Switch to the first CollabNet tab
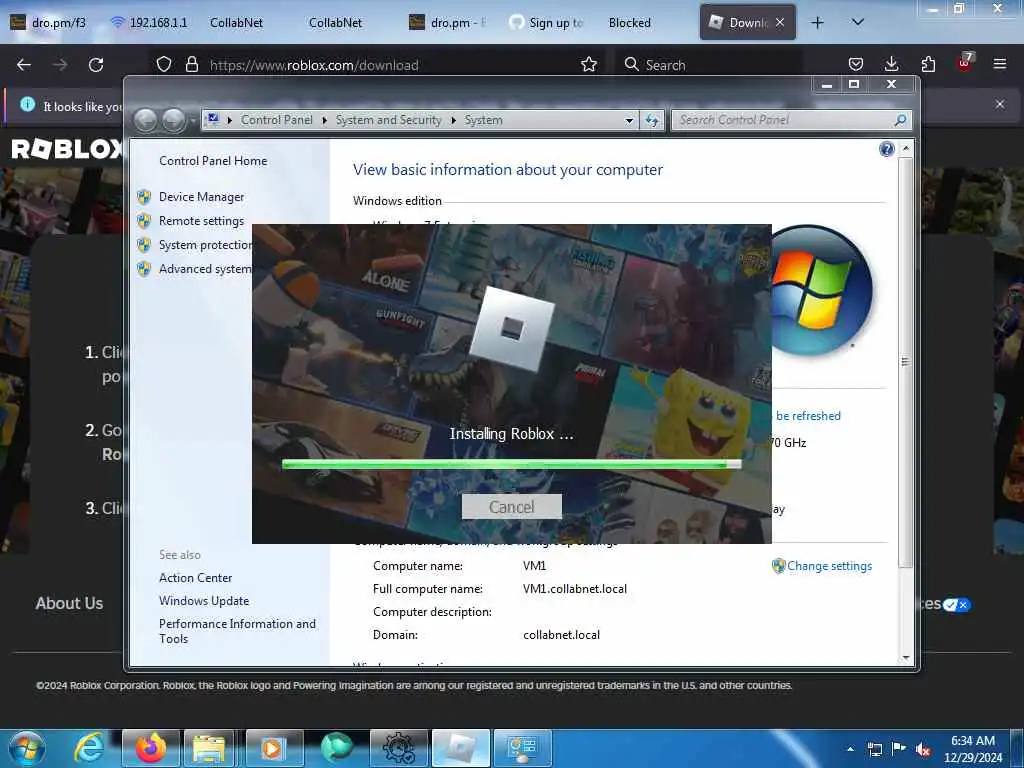This screenshot has width=1024, height=768. coord(236,23)
